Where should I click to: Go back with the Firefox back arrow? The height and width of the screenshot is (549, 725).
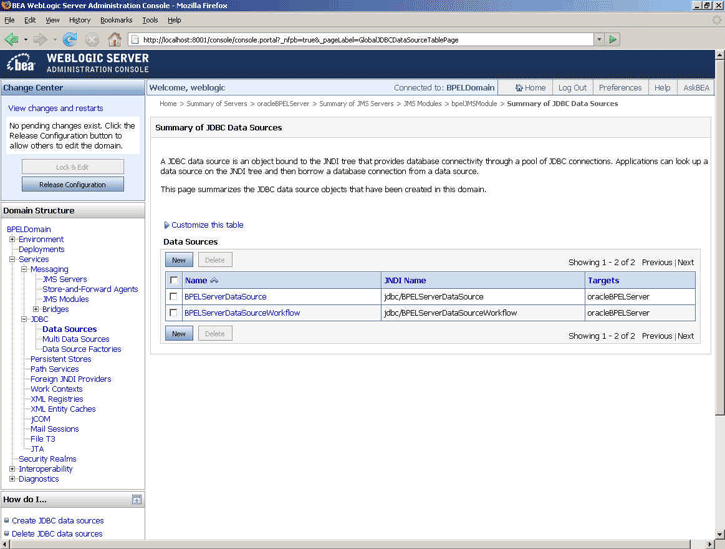click(12, 40)
